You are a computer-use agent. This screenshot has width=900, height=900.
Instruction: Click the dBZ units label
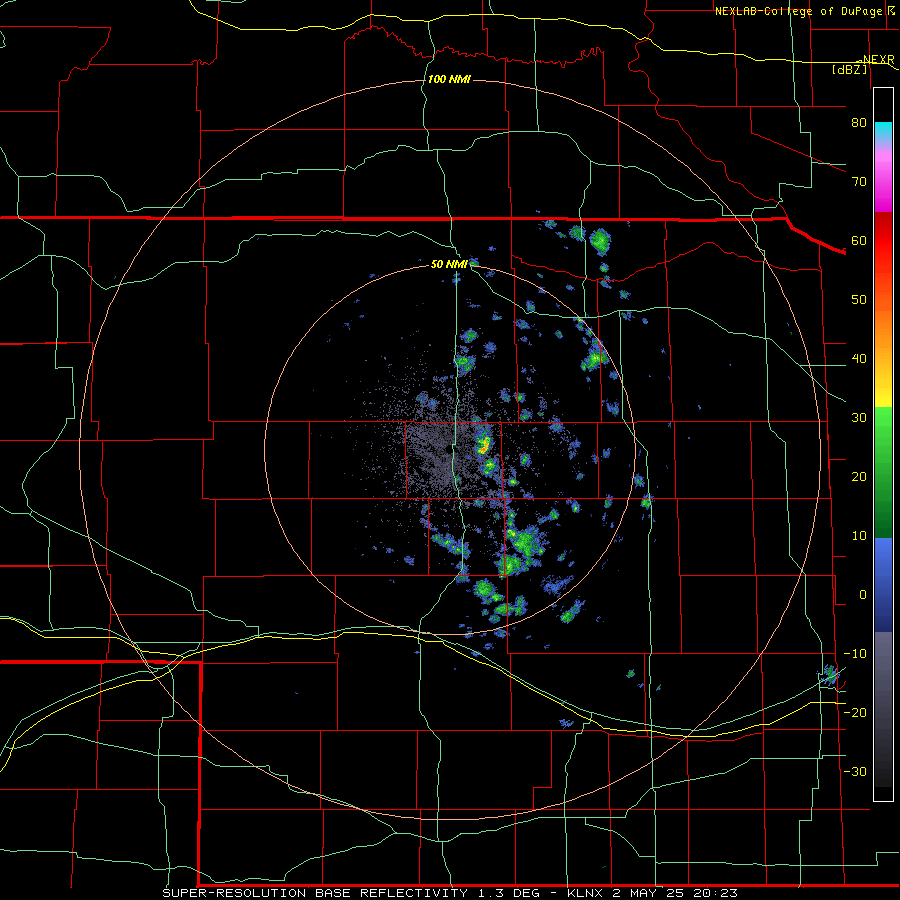point(850,70)
